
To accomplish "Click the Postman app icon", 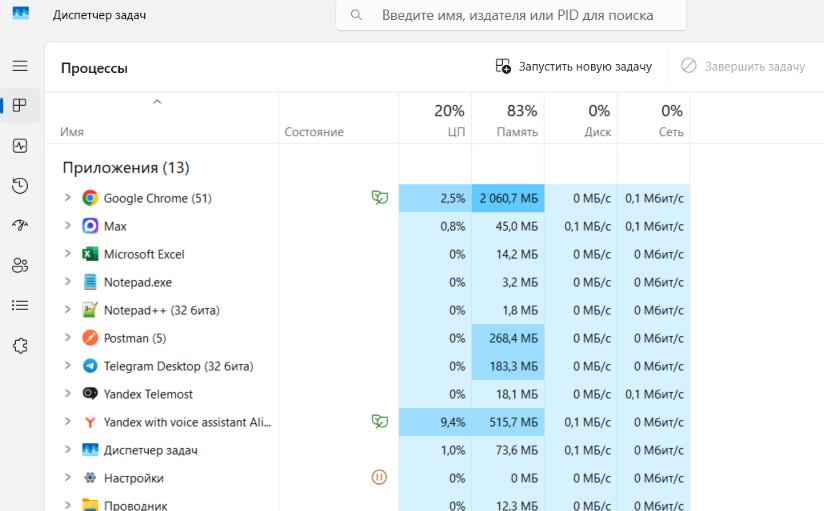I will [90, 338].
